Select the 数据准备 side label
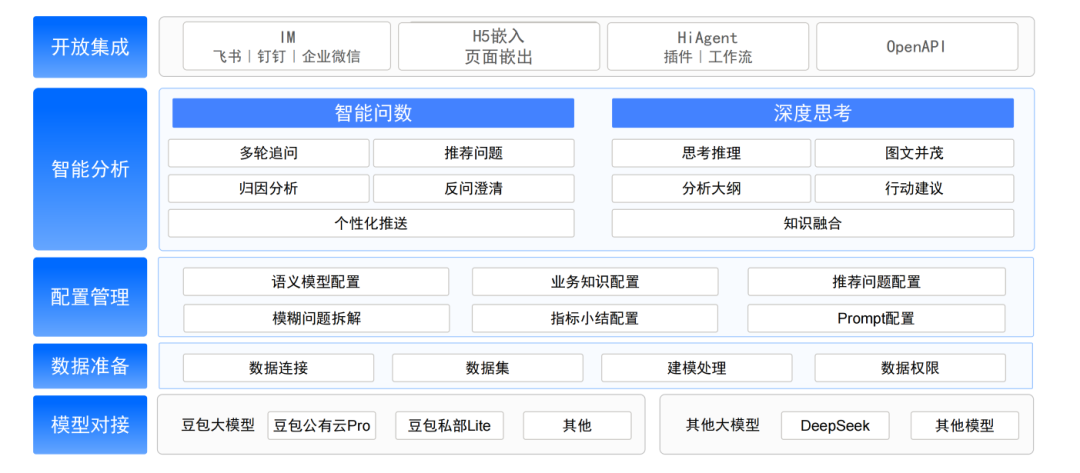 [90, 366]
